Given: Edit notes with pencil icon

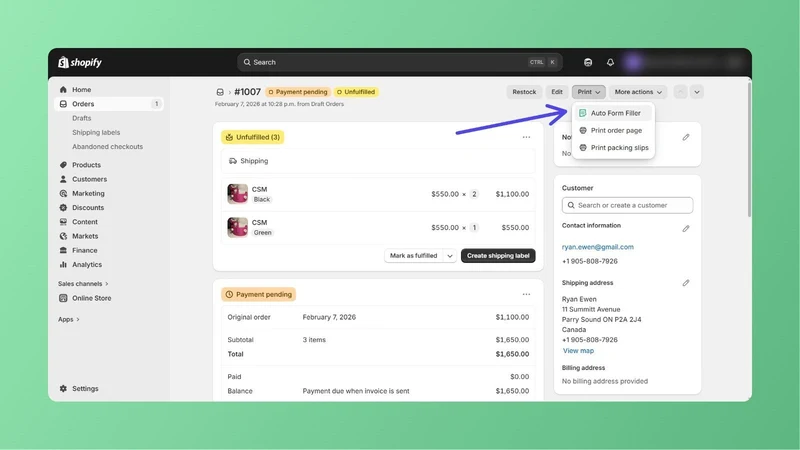Looking at the screenshot, I should coord(686,137).
